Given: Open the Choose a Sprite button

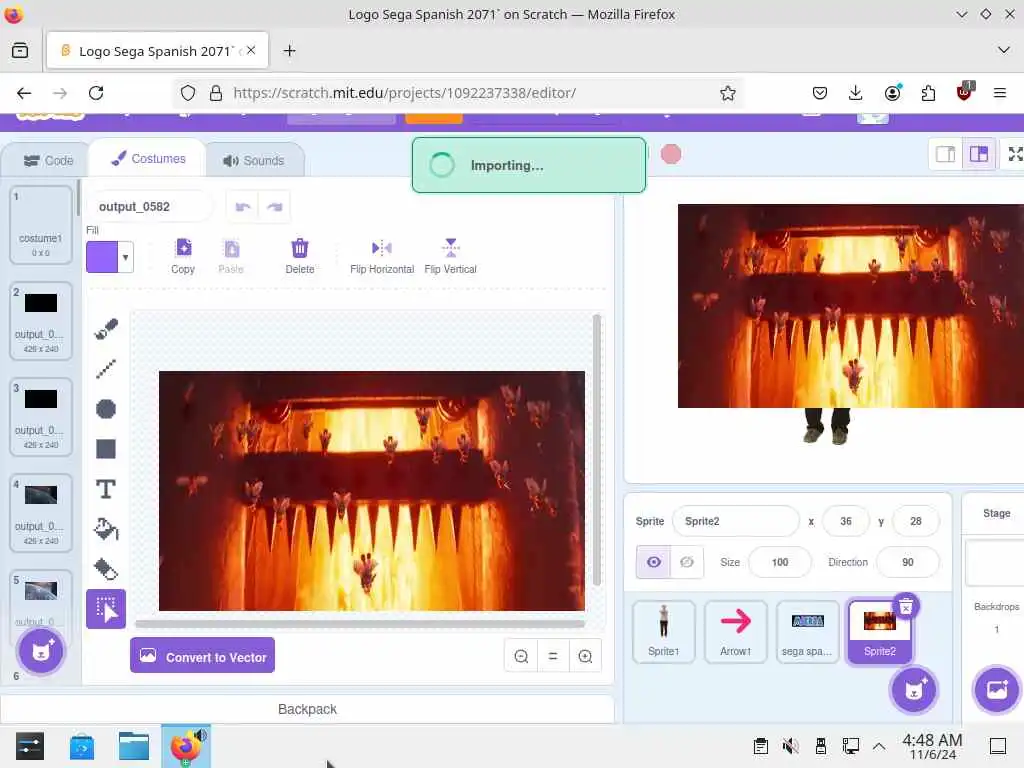Looking at the screenshot, I should coord(914,690).
